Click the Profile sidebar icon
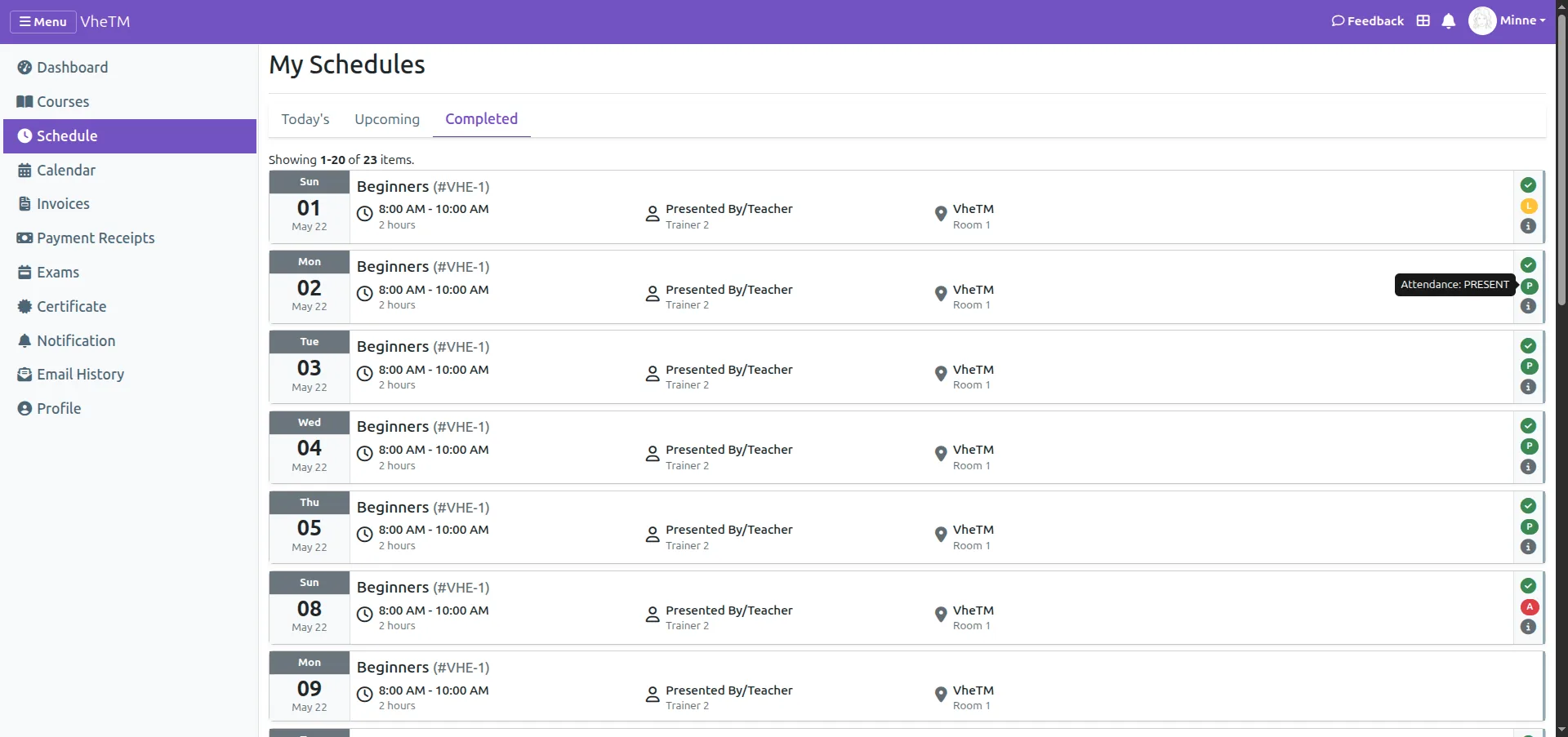1568x737 pixels. (x=24, y=409)
